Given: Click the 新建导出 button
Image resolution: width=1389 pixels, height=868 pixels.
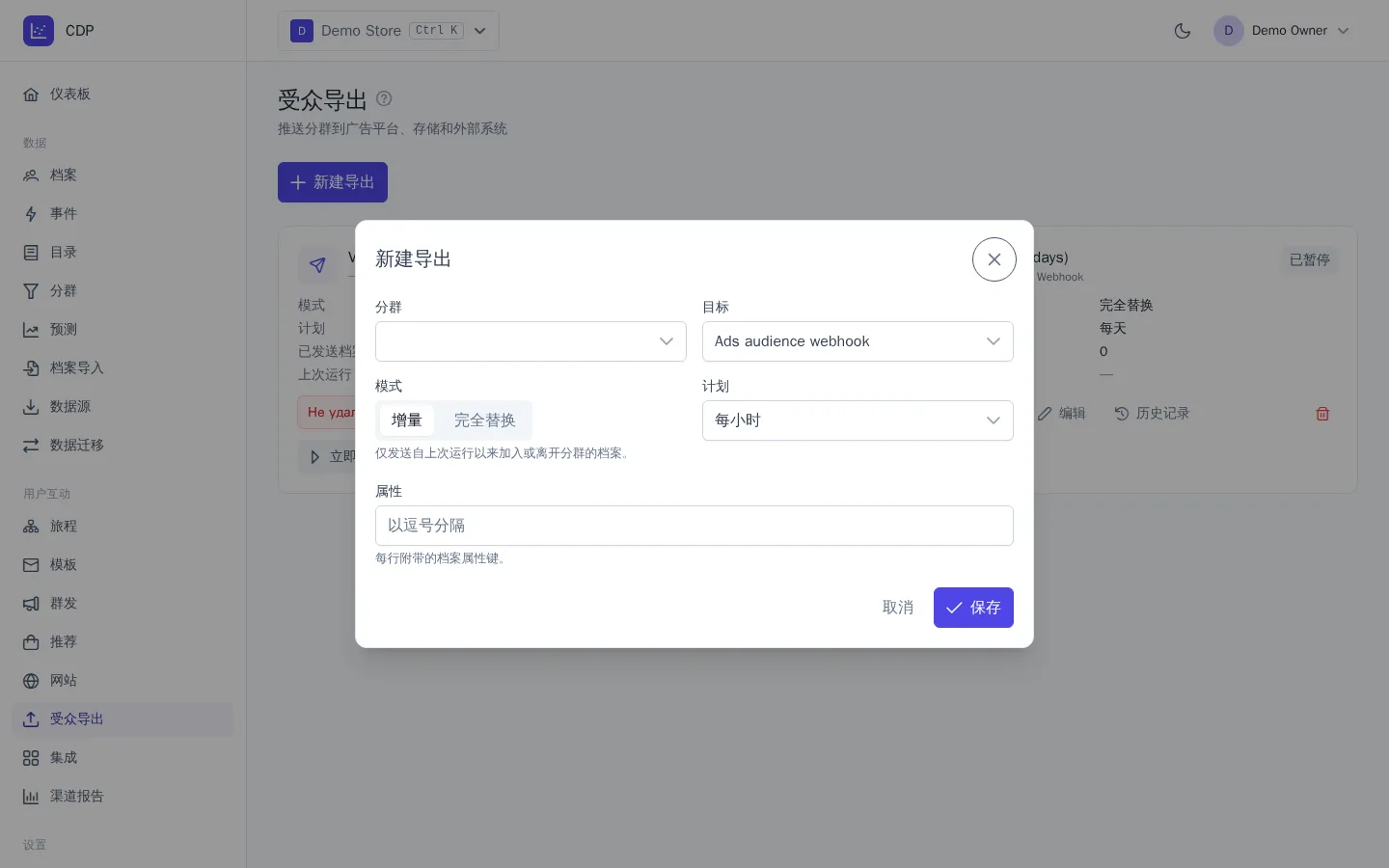Looking at the screenshot, I should point(333,182).
